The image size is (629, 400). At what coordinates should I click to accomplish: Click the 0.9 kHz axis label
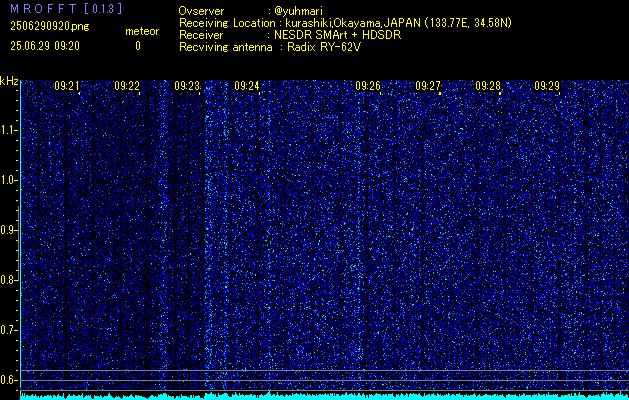point(9,230)
